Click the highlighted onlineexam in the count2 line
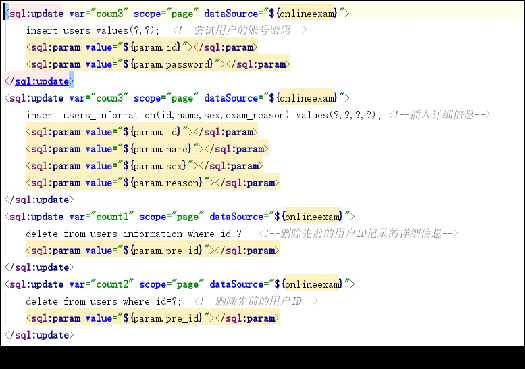525x369 pixels. tap(312, 284)
